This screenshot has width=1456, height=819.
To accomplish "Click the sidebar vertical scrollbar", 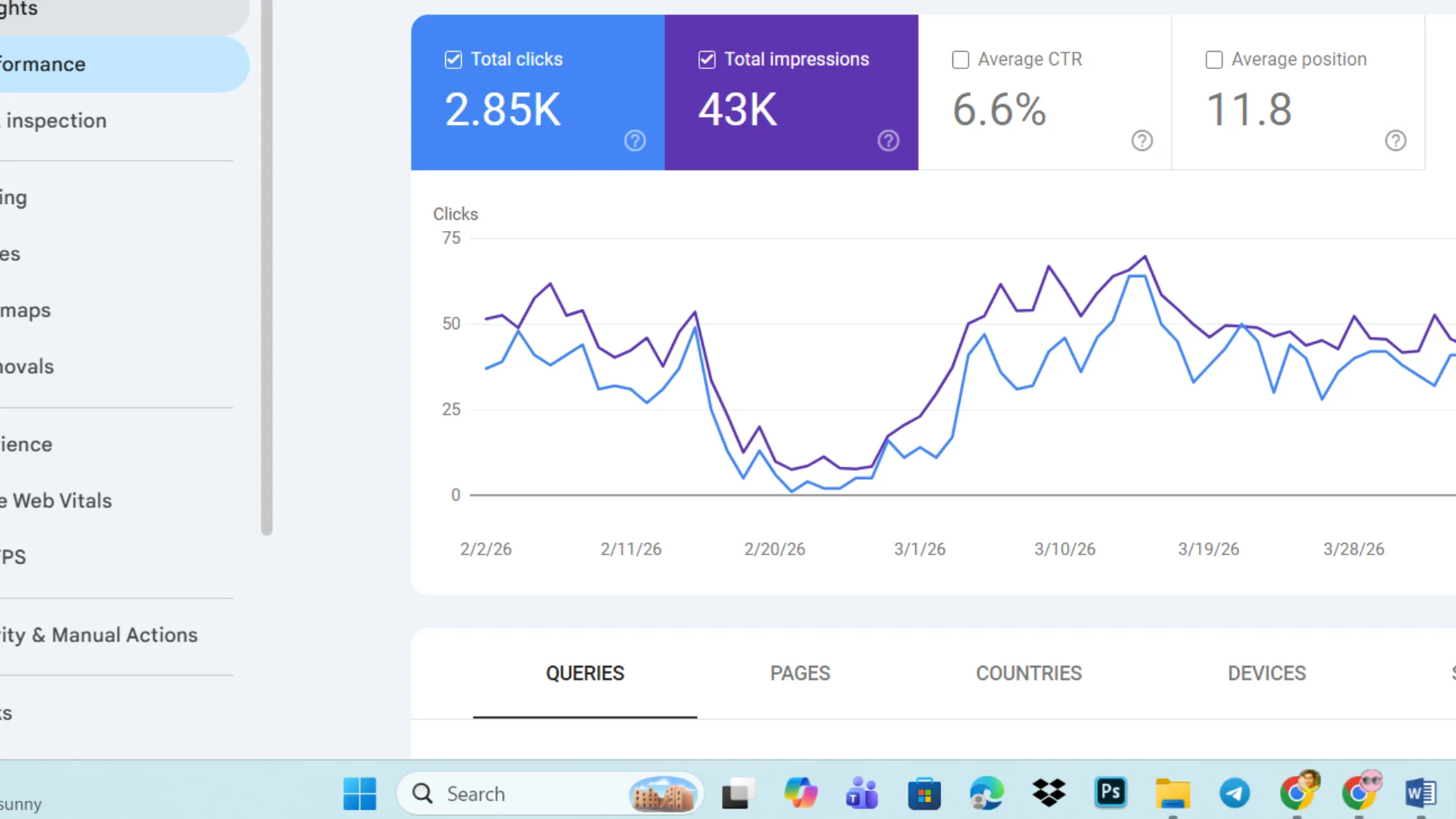I will point(266,267).
